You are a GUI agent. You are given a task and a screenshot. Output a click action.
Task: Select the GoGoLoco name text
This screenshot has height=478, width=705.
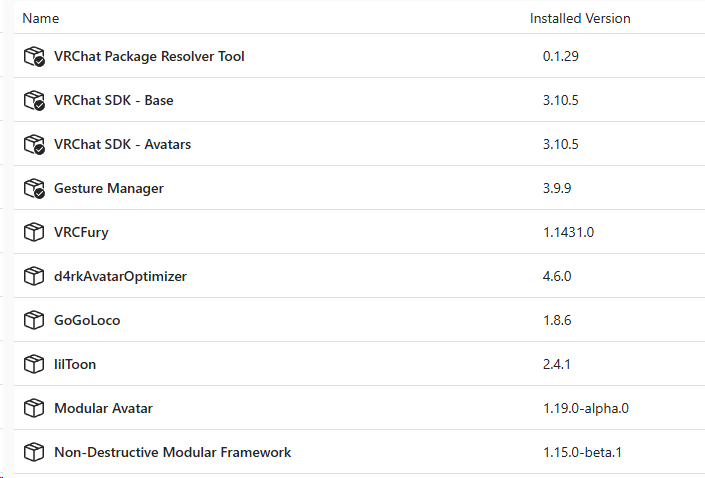click(x=87, y=320)
